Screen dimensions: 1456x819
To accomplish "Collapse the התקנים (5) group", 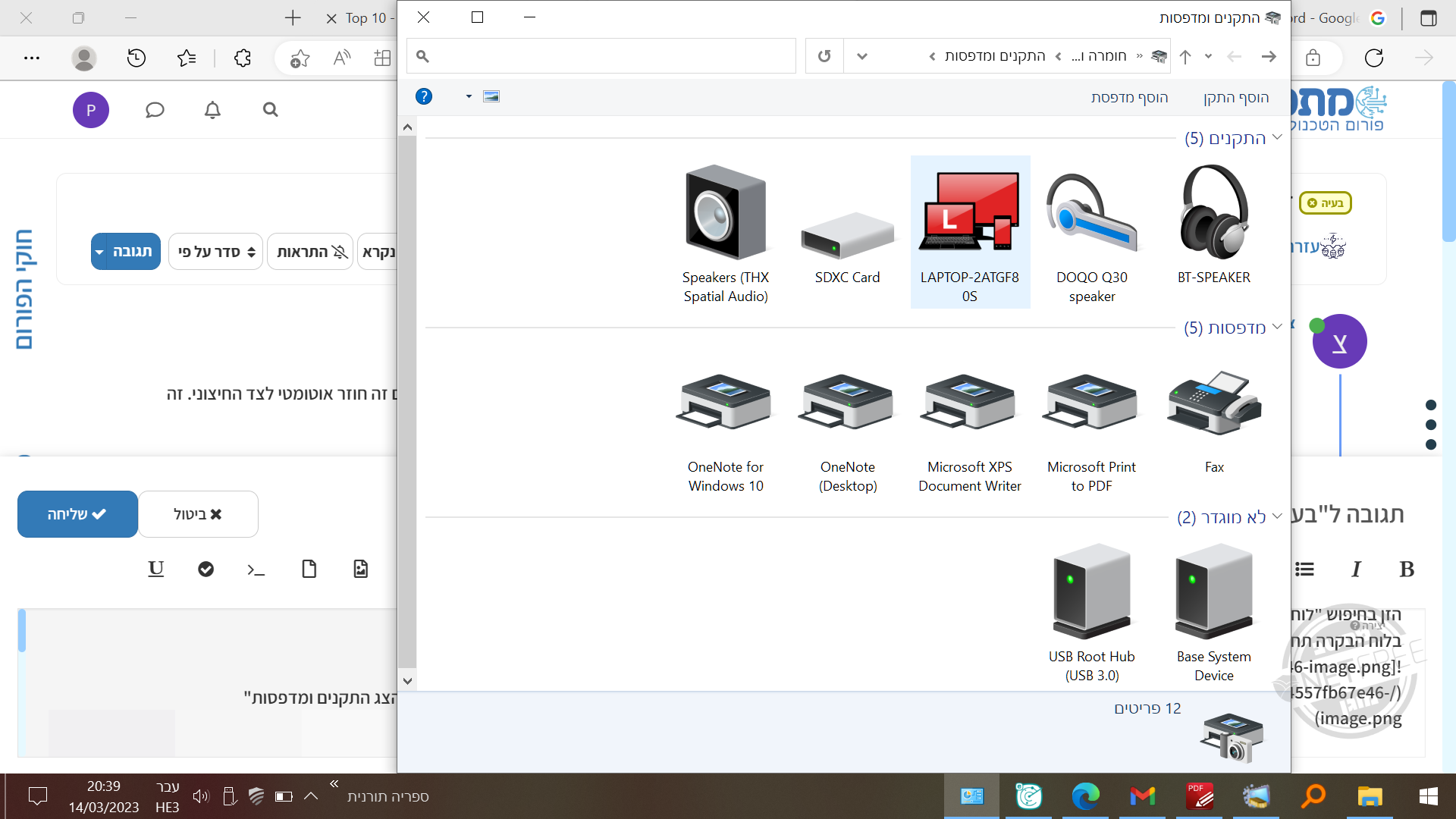I will pos(1277,137).
